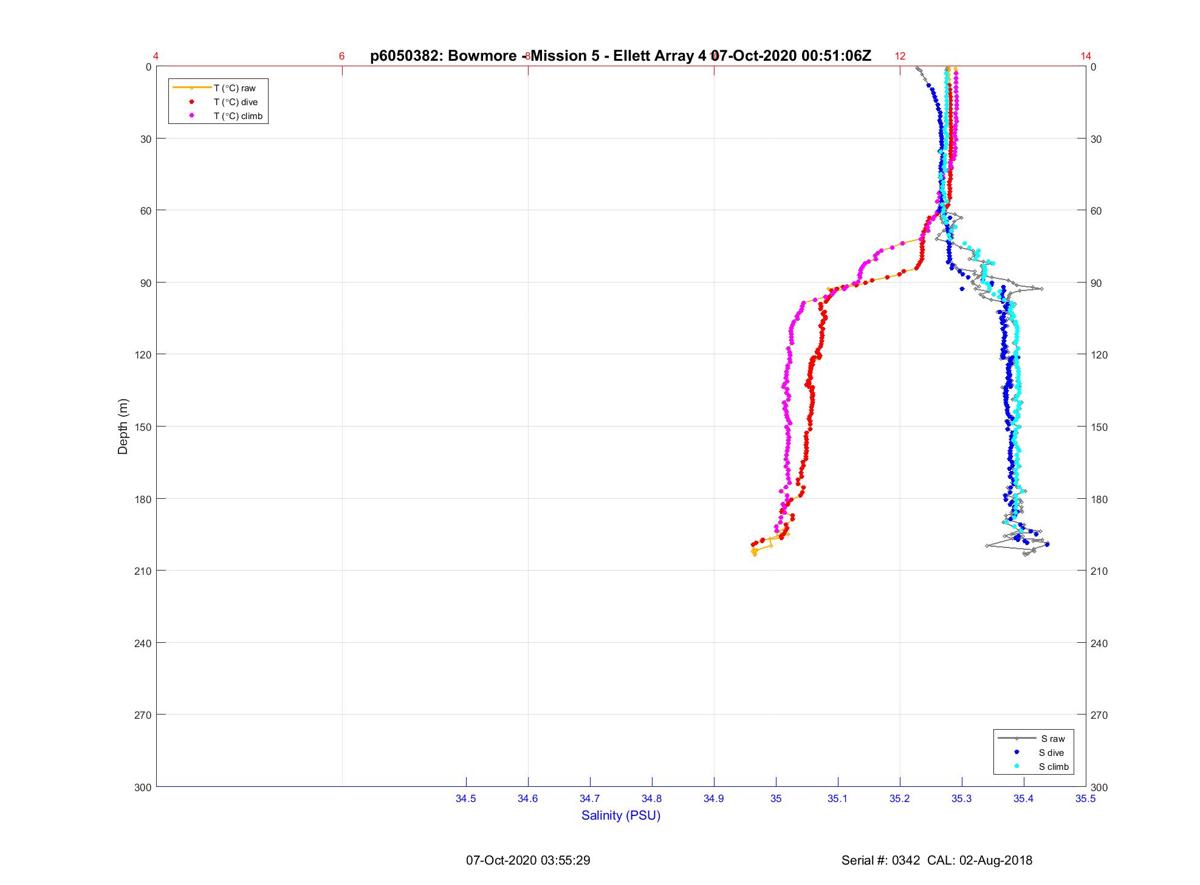
Task: Click salinity tick label 35.3
Action: [962, 798]
